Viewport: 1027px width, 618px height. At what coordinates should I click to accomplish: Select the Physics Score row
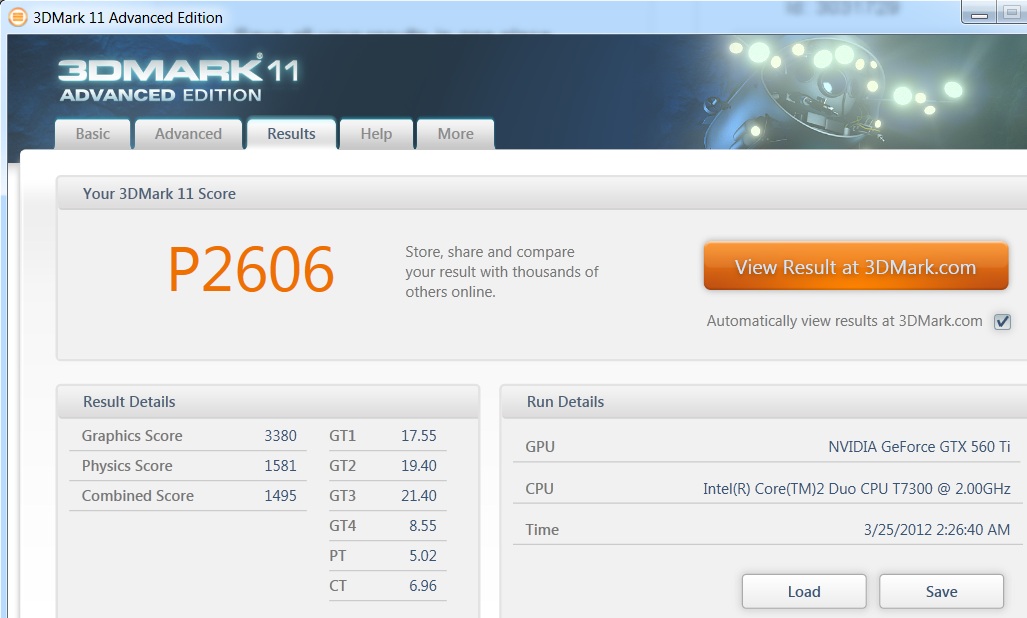click(x=188, y=466)
